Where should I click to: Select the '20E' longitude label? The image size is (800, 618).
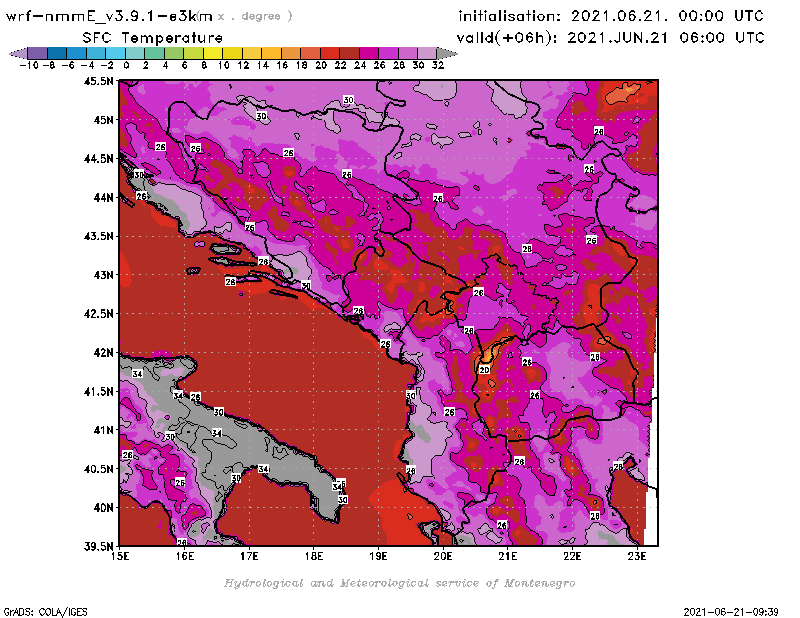pyautogui.click(x=443, y=556)
